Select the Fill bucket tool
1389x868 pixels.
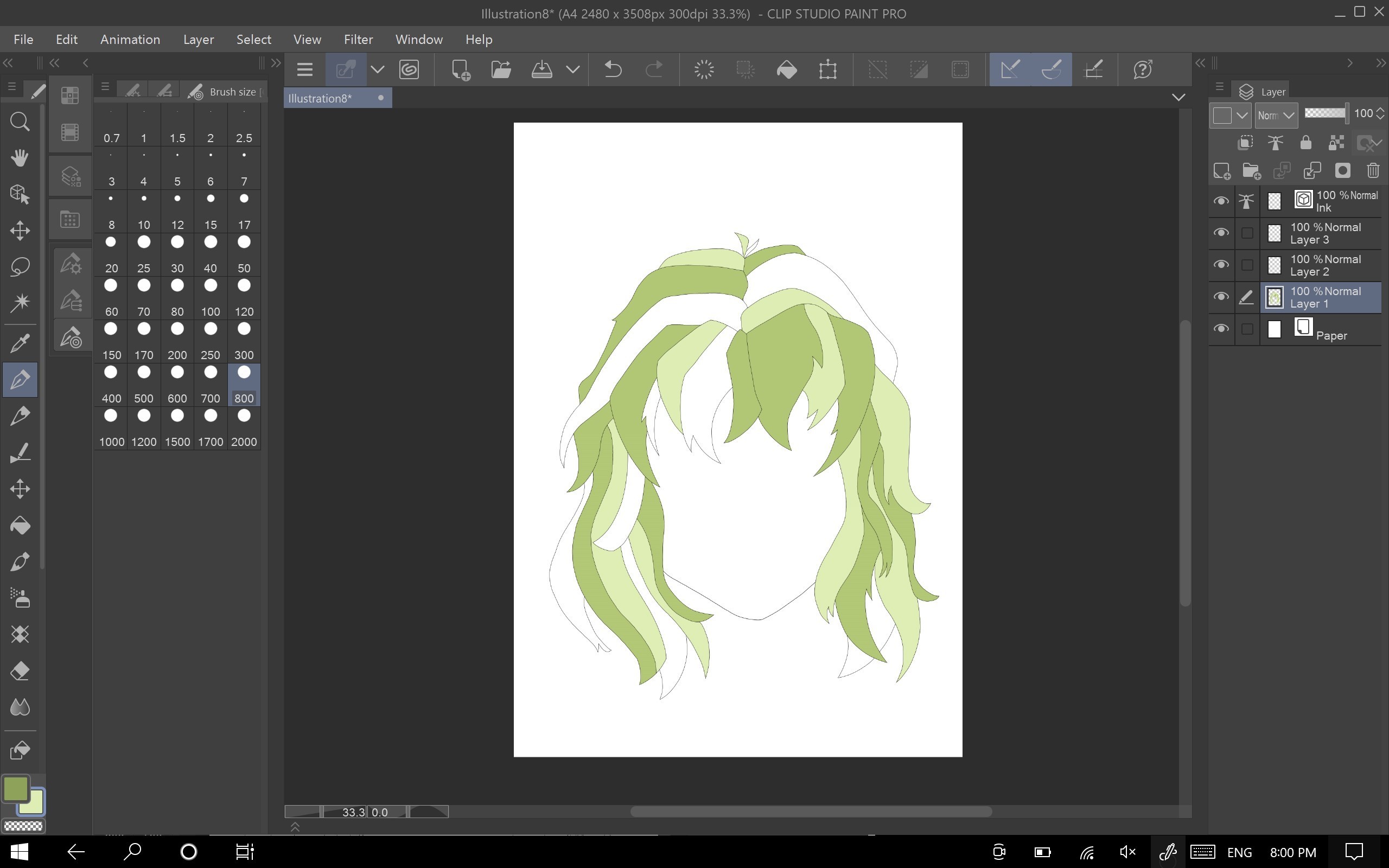[20, 526]
